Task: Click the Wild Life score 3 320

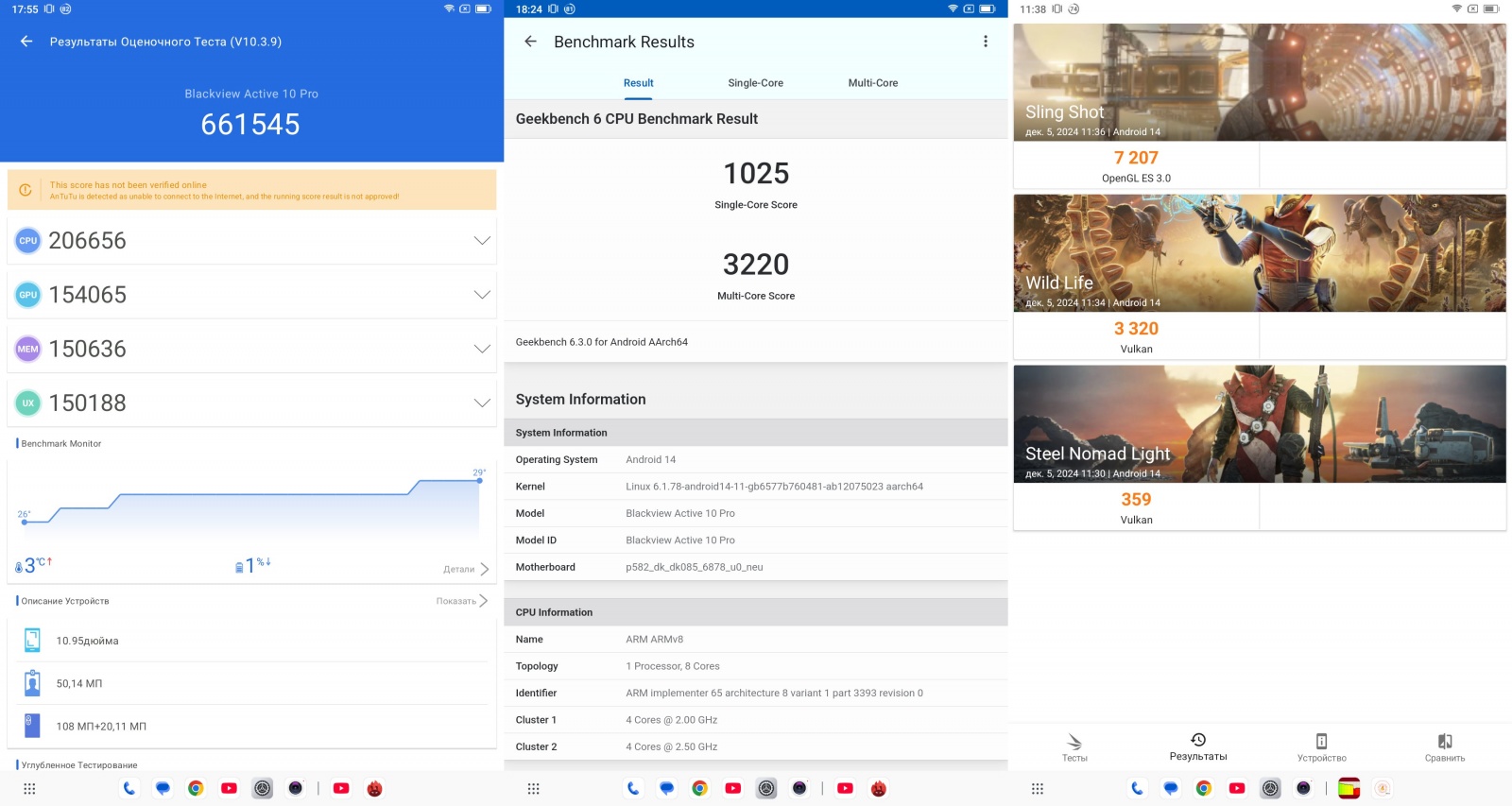Action: 1136,329
